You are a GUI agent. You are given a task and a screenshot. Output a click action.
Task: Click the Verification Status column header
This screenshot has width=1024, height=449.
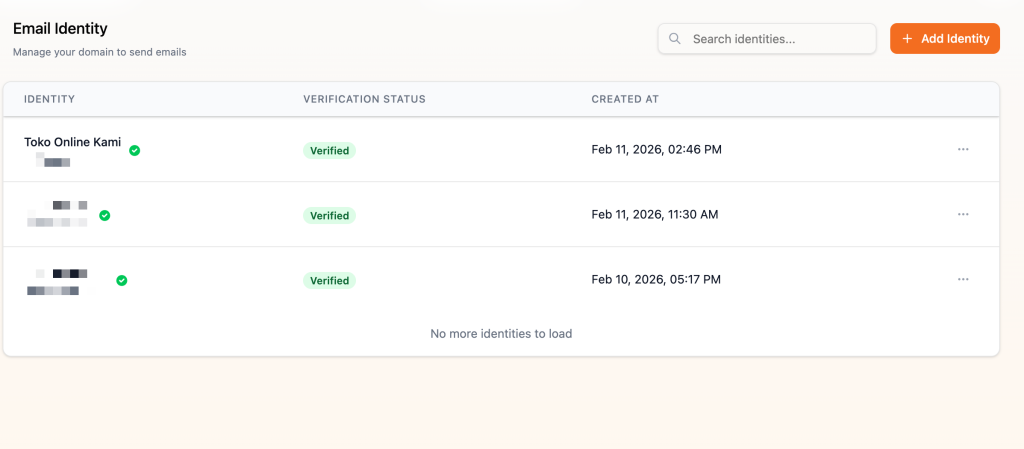[364, 99]
